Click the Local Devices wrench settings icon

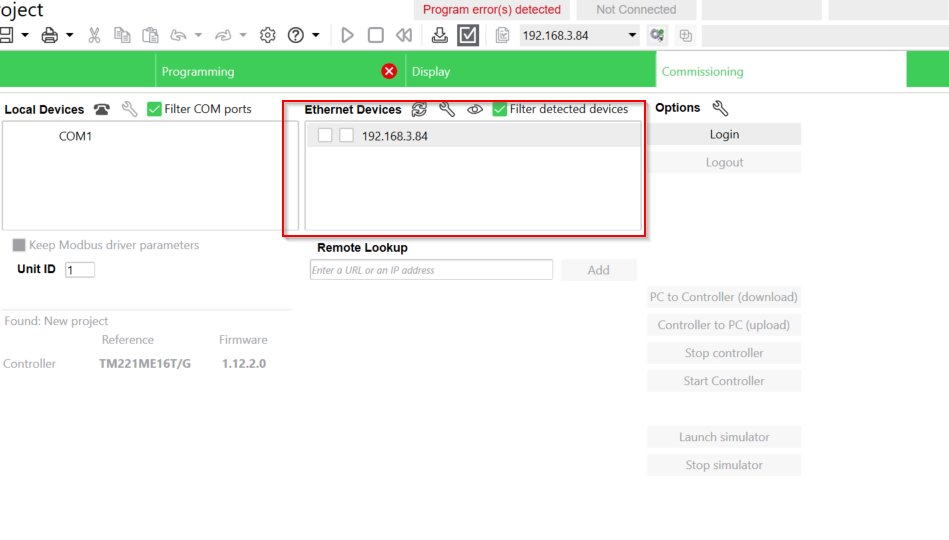130,109
